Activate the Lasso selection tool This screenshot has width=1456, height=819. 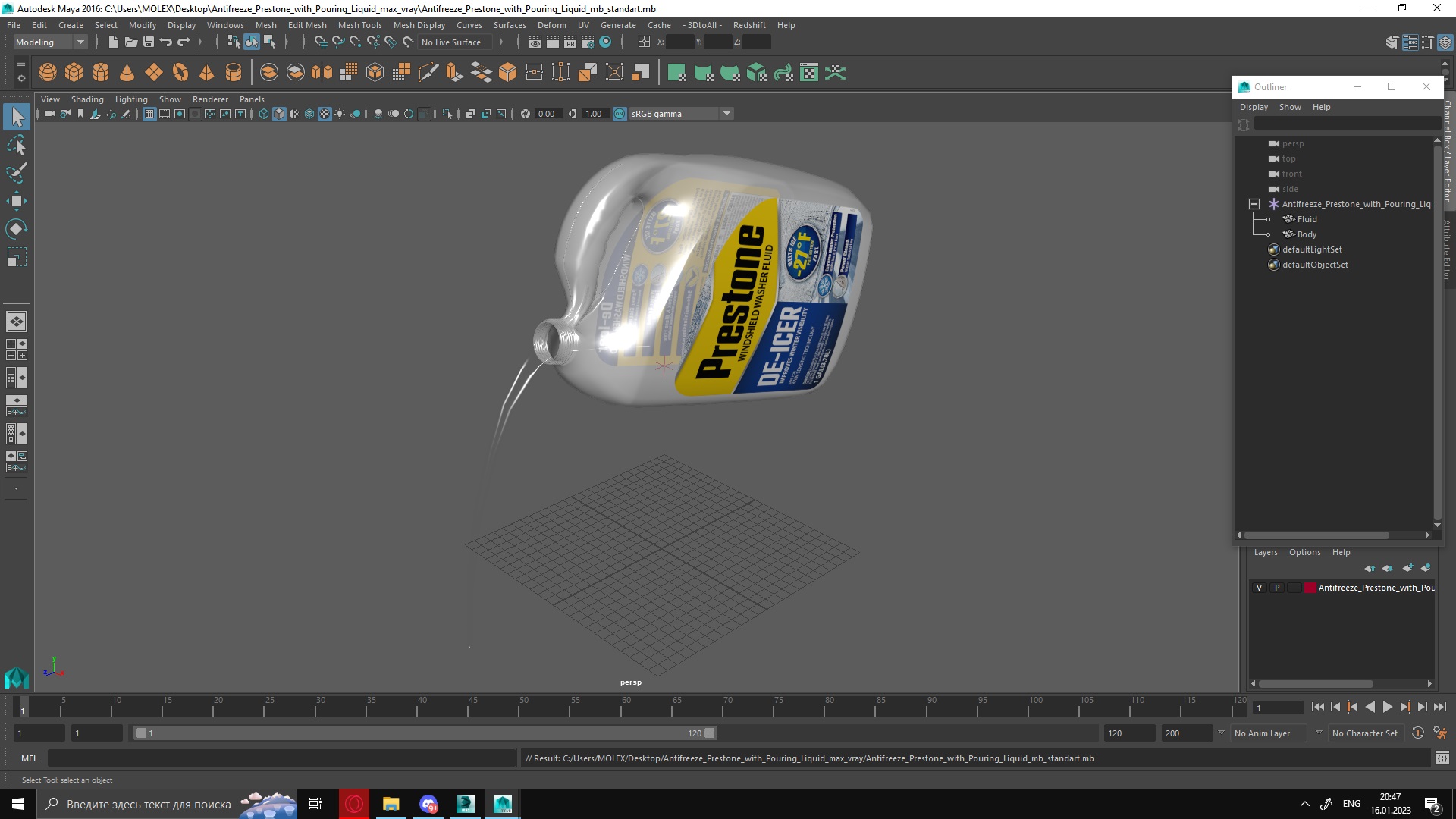pyautogui.click(x=17, y=145)
